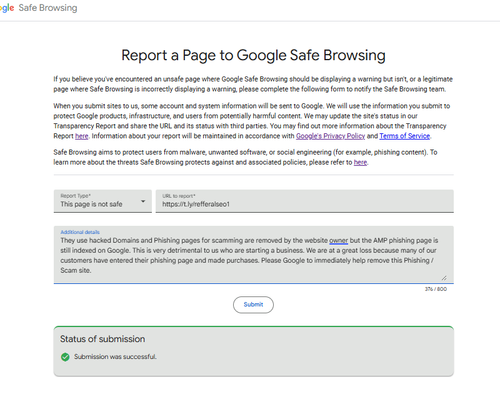Click the Google logo in header
500x406 pixels.
pos(7,8)
